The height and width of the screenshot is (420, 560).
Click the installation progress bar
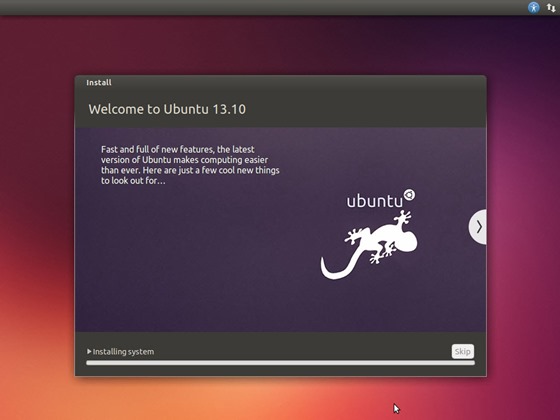coord(280,363)
